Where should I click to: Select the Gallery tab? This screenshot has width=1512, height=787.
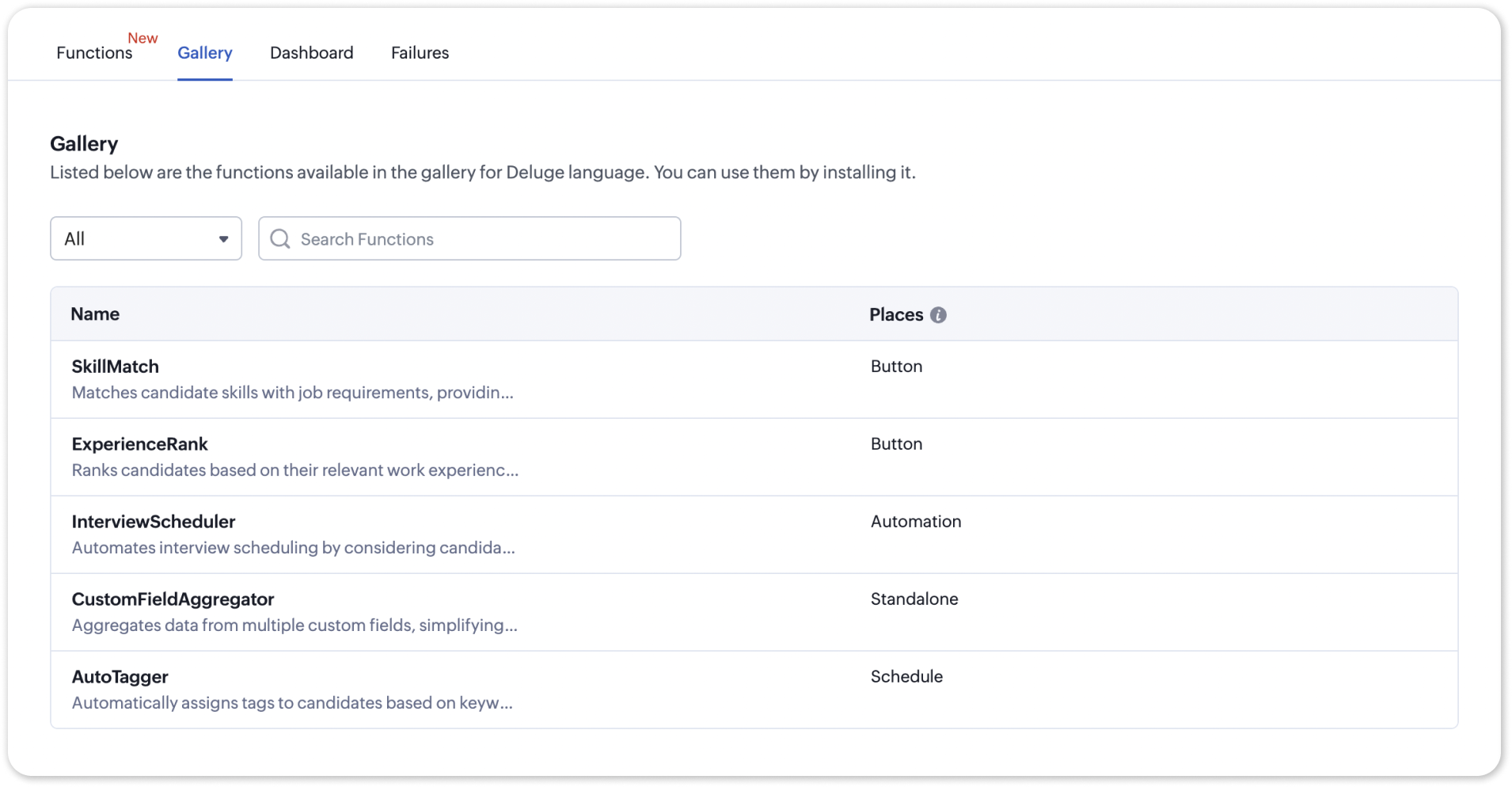[204, 53]
